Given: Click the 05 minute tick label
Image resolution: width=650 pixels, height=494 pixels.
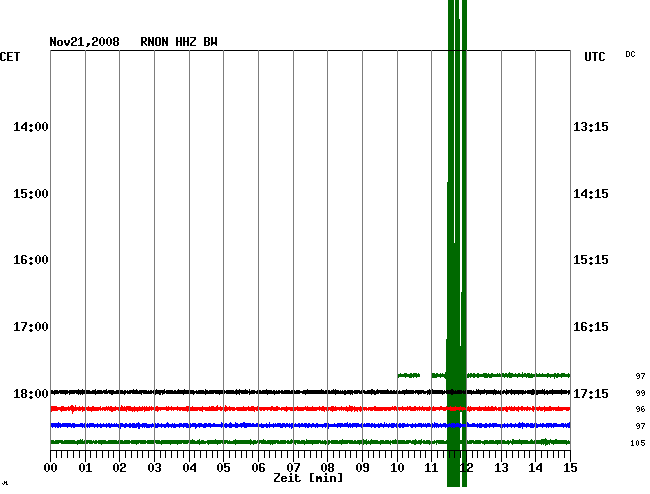Looking at the screenshot, I should click(223, 468).
